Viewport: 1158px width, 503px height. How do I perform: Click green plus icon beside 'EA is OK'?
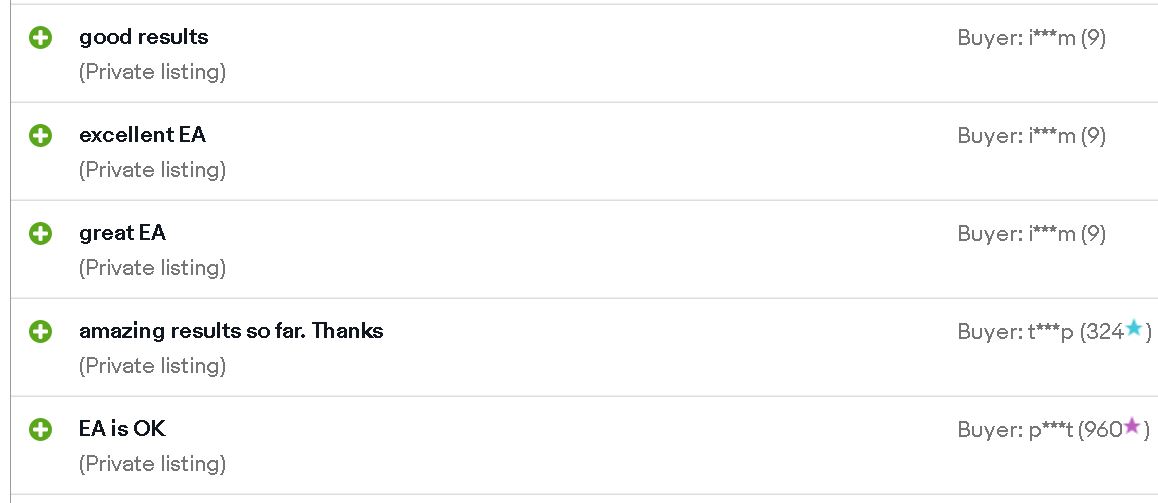[x=41, y=430]
